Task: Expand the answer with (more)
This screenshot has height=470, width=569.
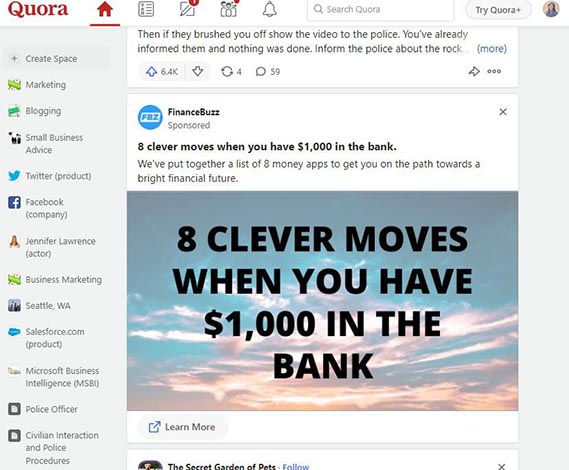Action: coord(492,49)
